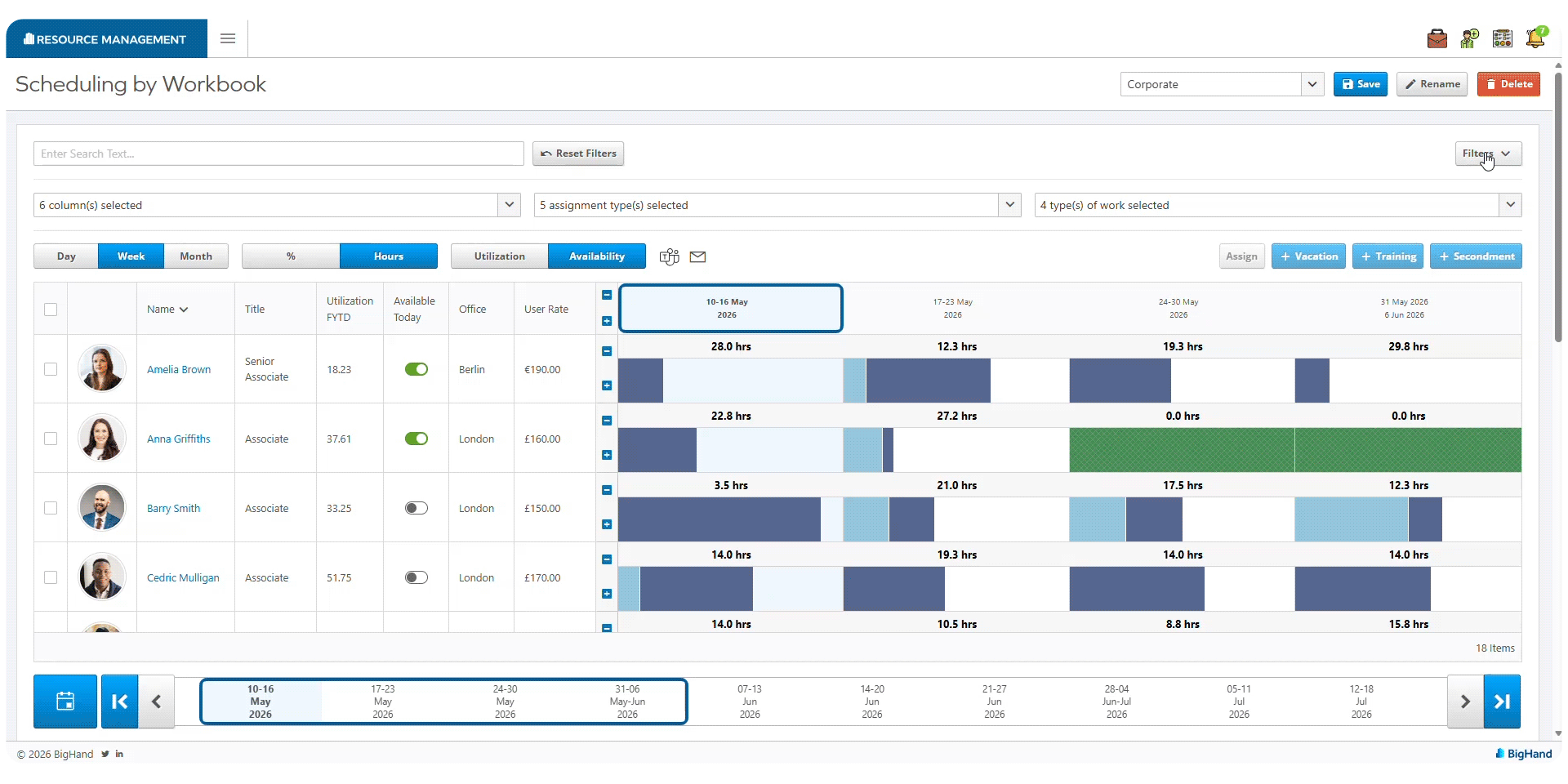Expand the Corporate workbook dropdown

point(1223,84)
